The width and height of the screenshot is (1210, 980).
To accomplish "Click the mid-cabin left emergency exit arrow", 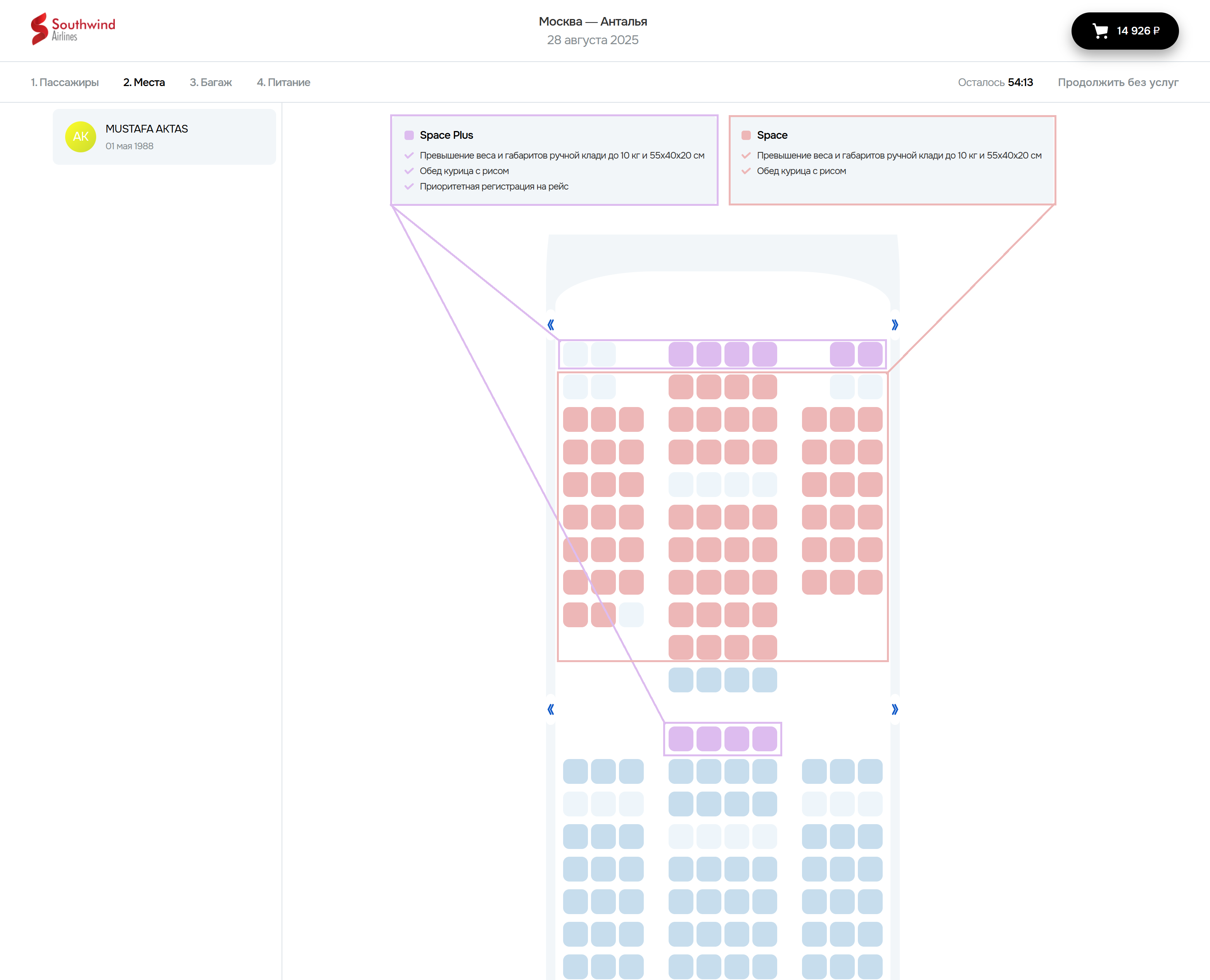I will pyautogui.click(x=551, y=709).
